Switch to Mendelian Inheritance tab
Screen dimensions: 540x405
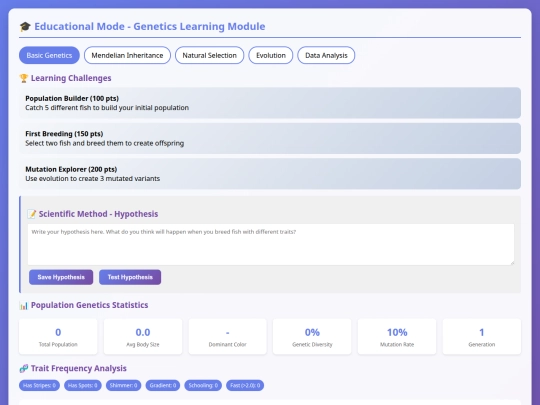pyautogui.click(x=127, y=55)
